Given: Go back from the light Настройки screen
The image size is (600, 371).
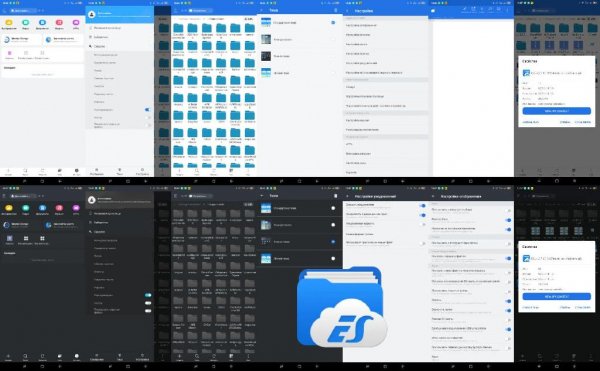Looking at the screenshot, I should [x=347, y=11].
